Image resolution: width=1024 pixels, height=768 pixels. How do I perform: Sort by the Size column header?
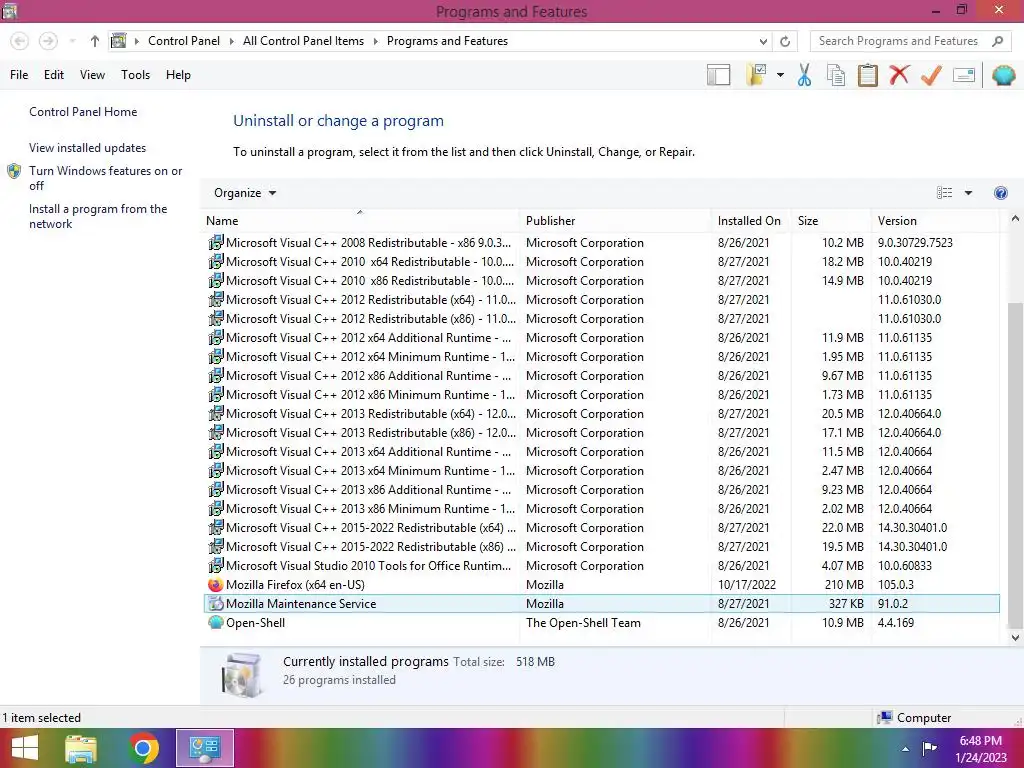[831, 221]
